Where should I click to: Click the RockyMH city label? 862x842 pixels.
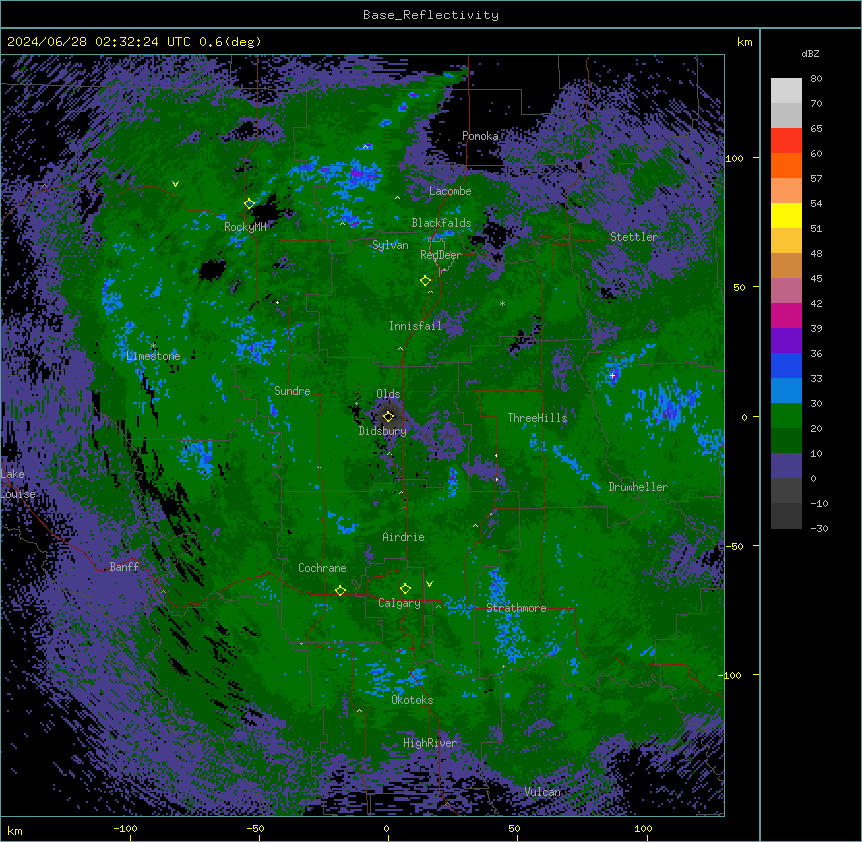(245, 227)
